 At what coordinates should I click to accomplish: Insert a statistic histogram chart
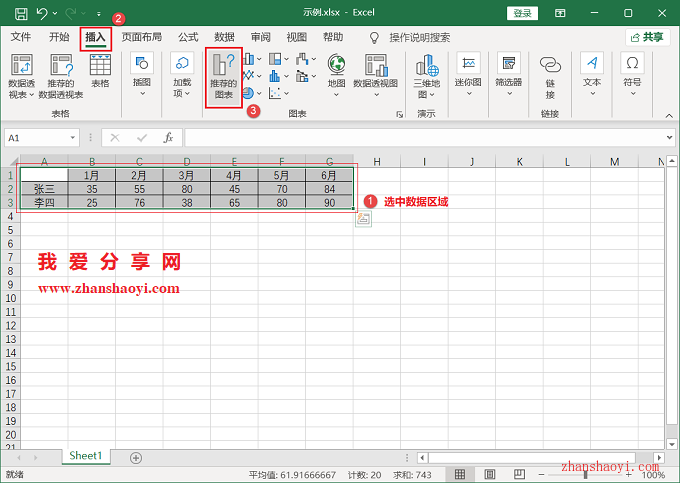point(278,76)
